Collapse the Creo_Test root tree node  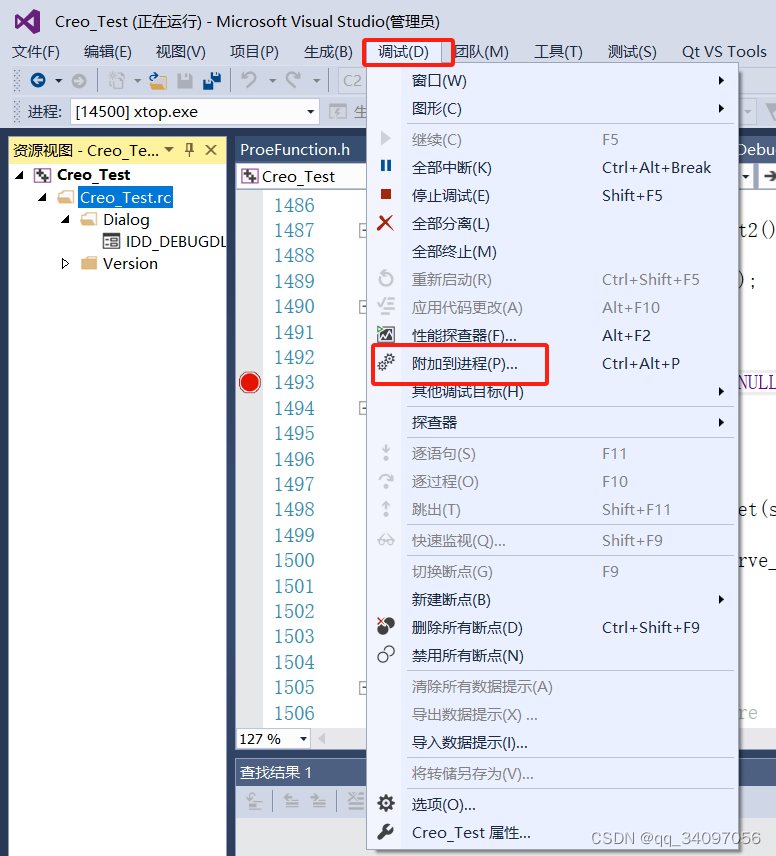[x=20, y=175]
